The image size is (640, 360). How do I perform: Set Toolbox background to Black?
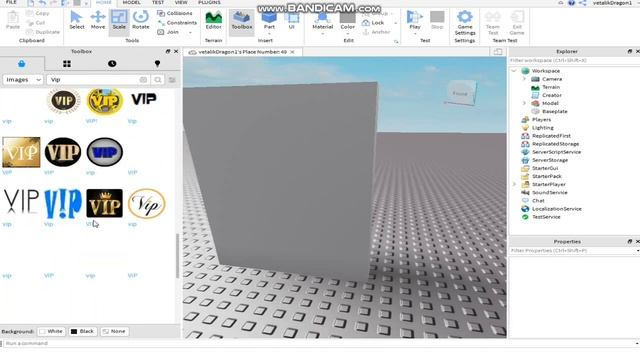coord(82,331)
